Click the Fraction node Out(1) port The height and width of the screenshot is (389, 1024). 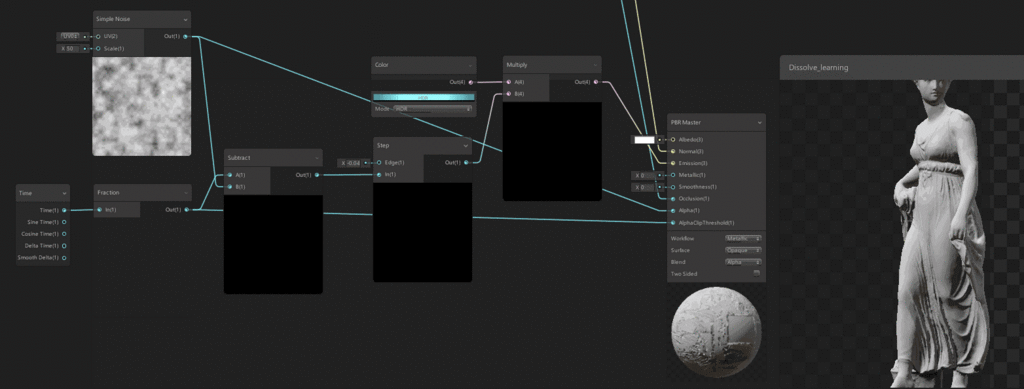186,210
